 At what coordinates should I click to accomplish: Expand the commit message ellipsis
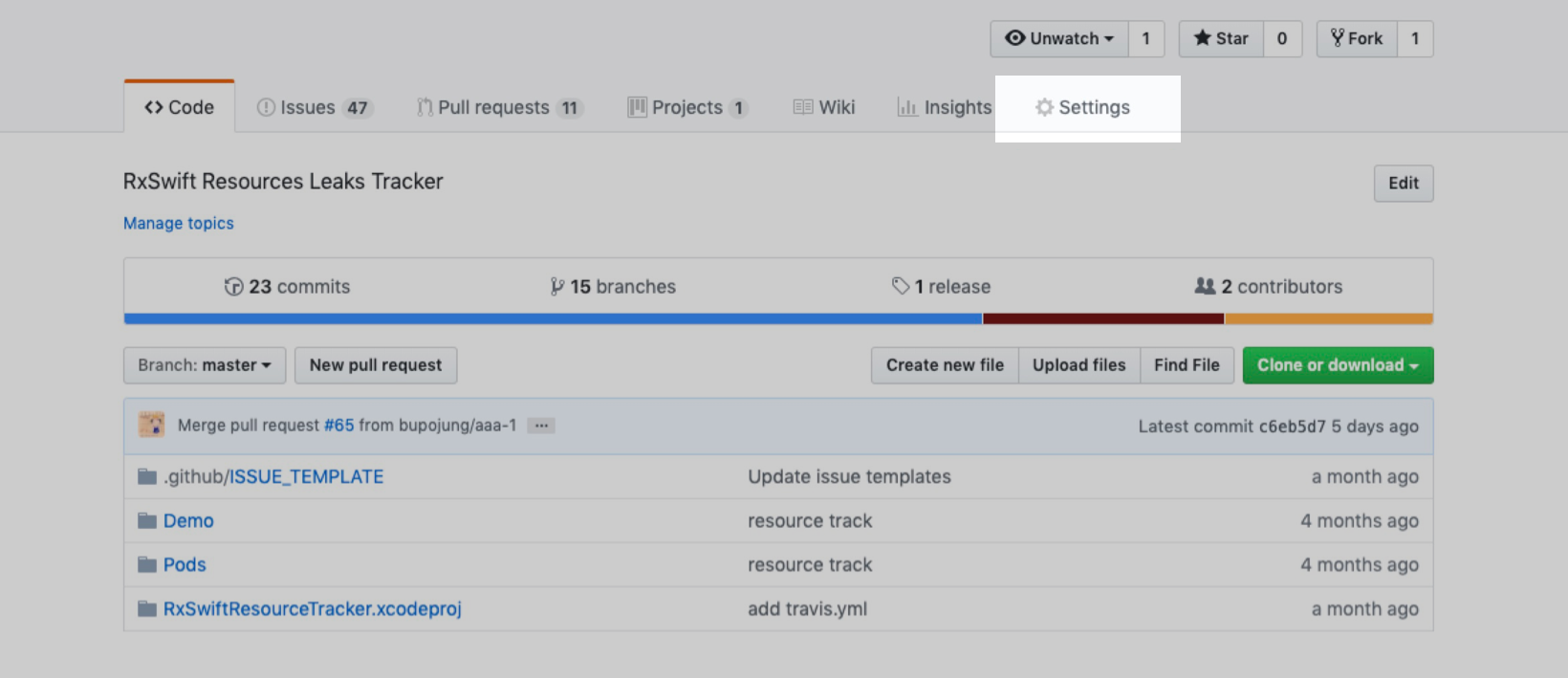click(541, 426)
